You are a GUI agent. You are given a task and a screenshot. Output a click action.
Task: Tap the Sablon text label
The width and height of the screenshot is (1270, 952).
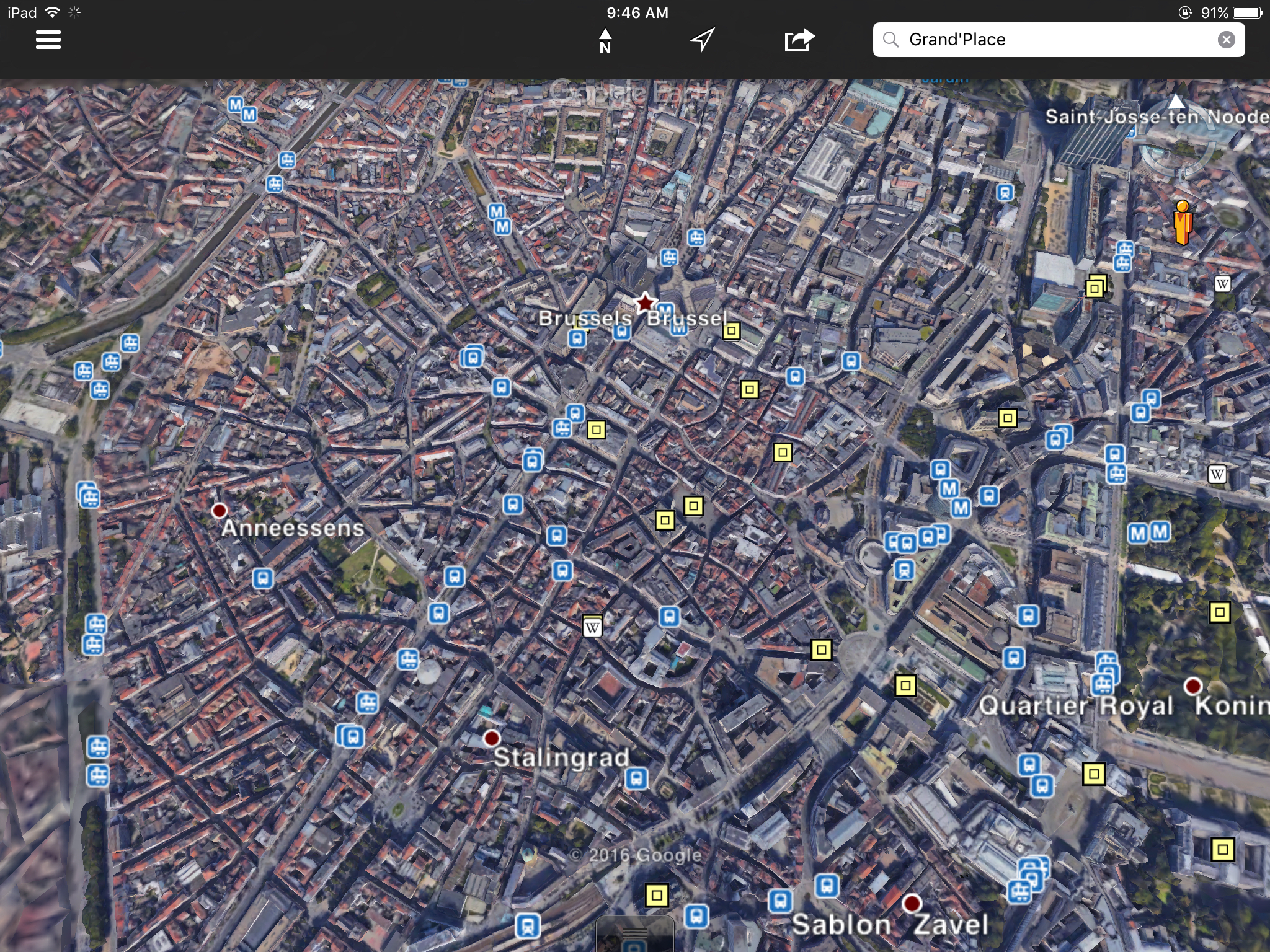pos(841,925)
